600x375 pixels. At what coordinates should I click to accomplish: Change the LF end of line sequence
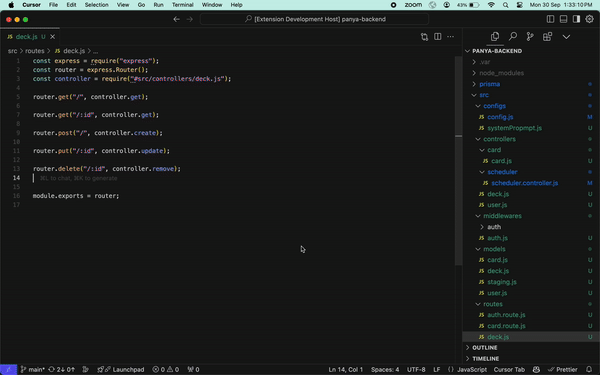click(437, 370)
